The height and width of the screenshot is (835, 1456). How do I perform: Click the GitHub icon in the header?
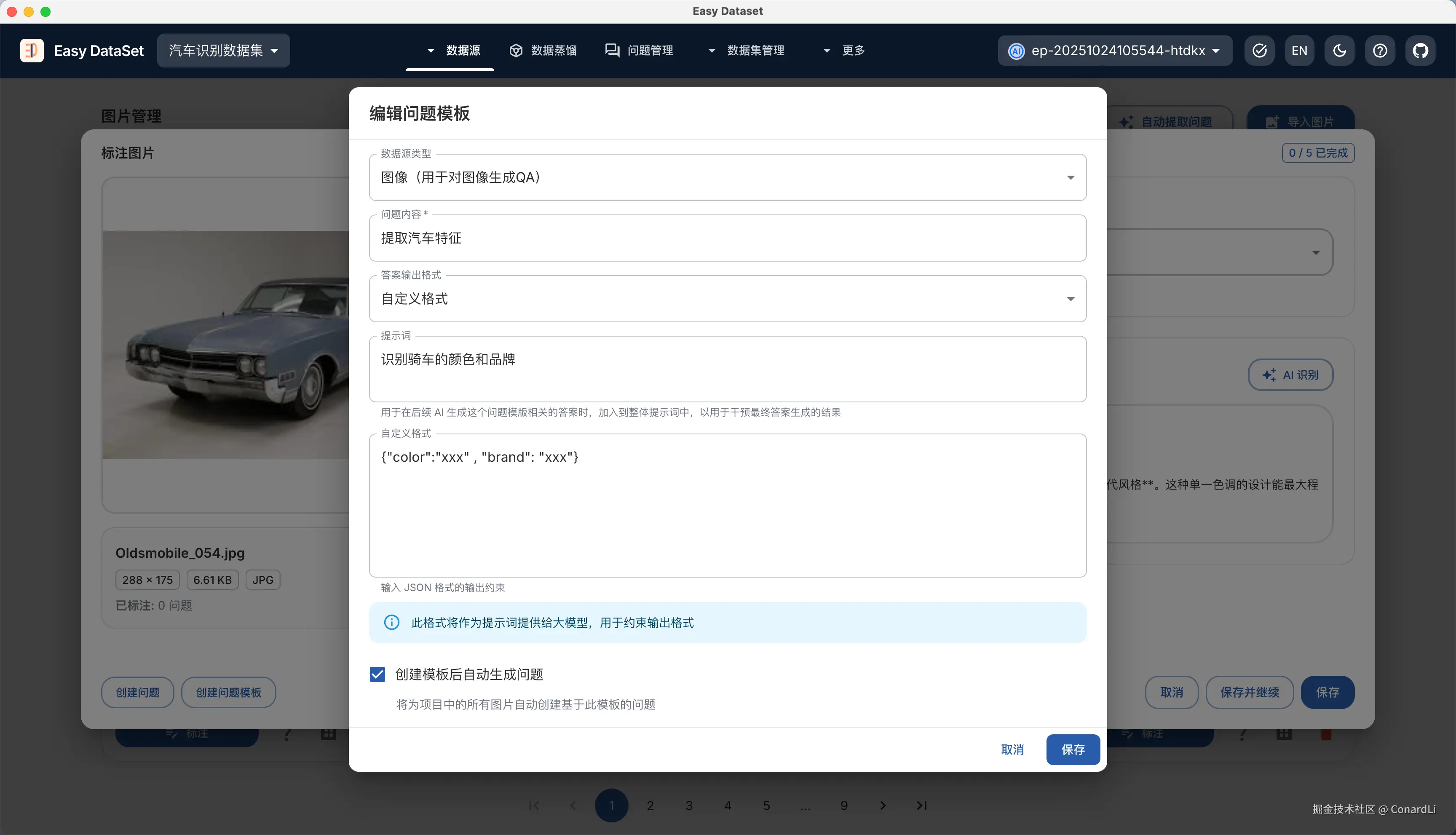(x=1420, y=51)
